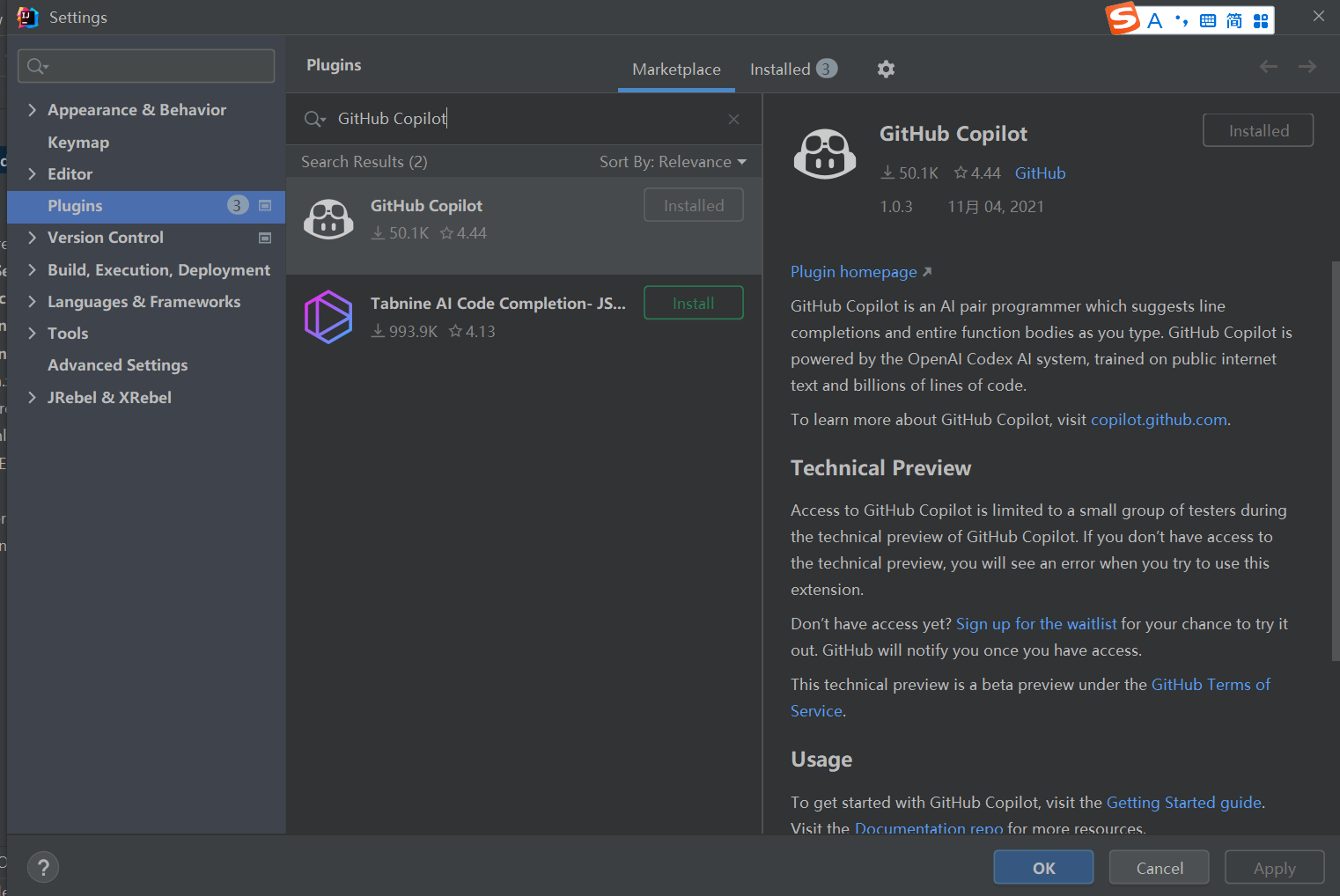Click the plugin search field
Screen dimensions: 1340x896
click(524, 119)
